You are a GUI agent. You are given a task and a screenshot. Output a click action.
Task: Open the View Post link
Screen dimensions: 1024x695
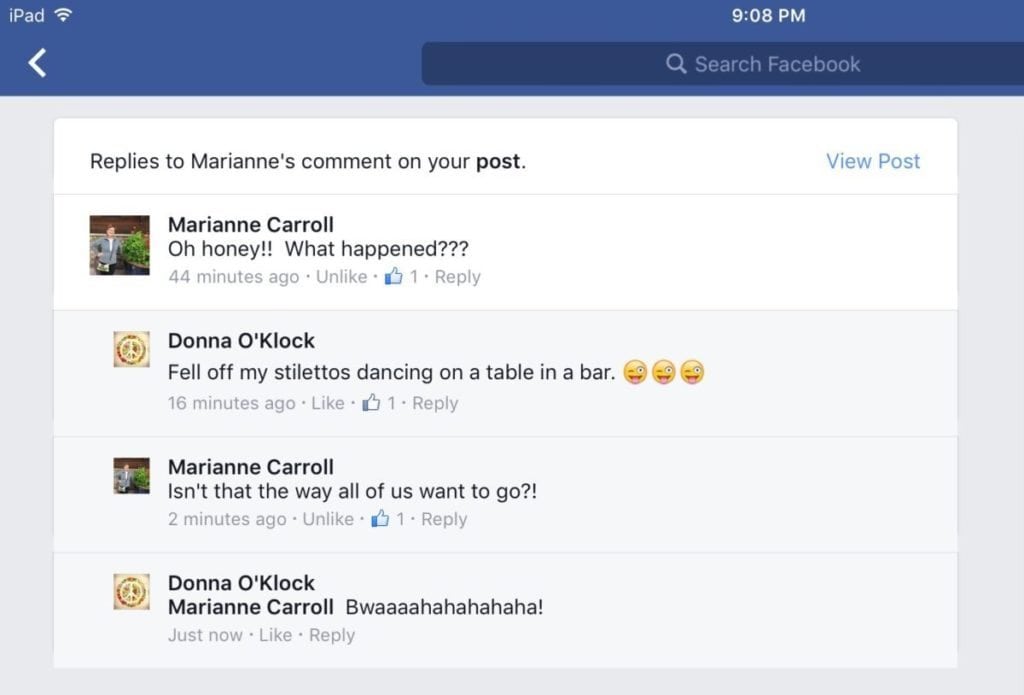[x=873, y=161]
